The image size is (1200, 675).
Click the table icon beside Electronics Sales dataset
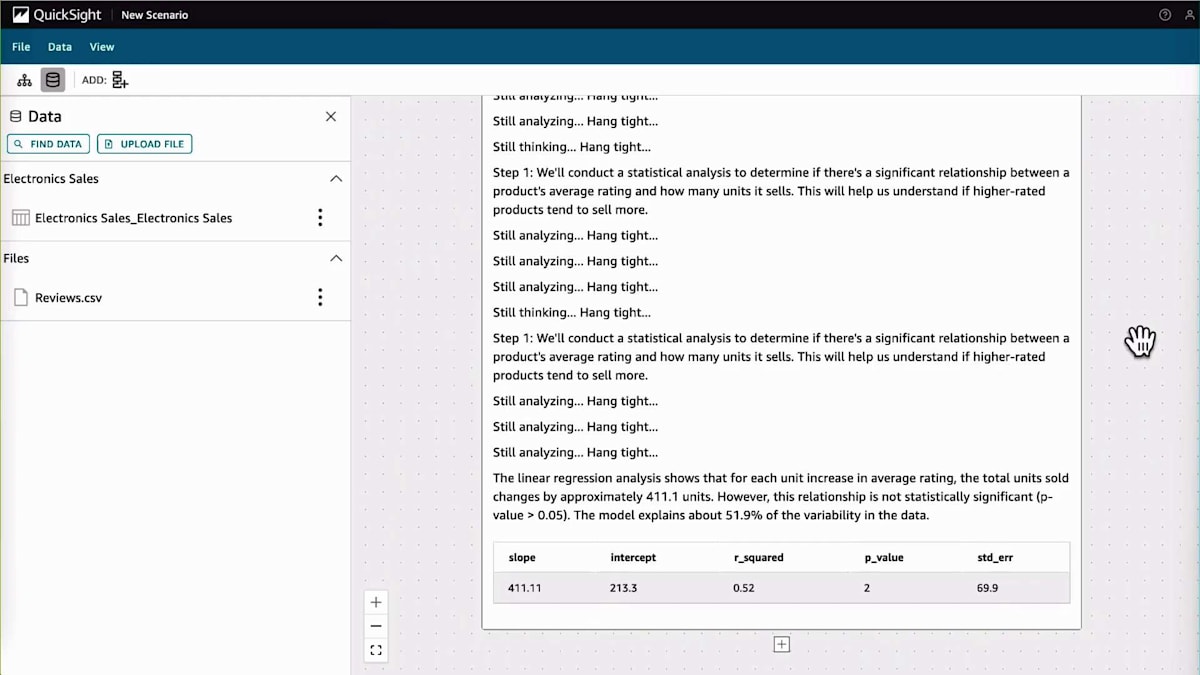(20, 218)
